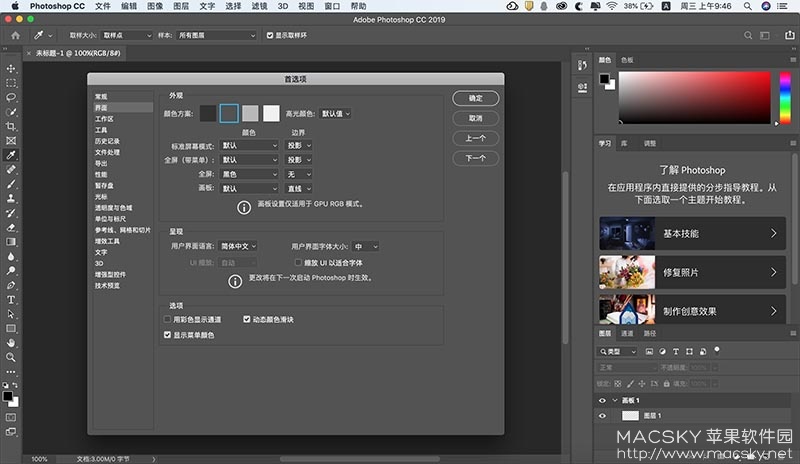
Task: Select the Eyedropper tool in the toolbox
Action: (11, 155)
